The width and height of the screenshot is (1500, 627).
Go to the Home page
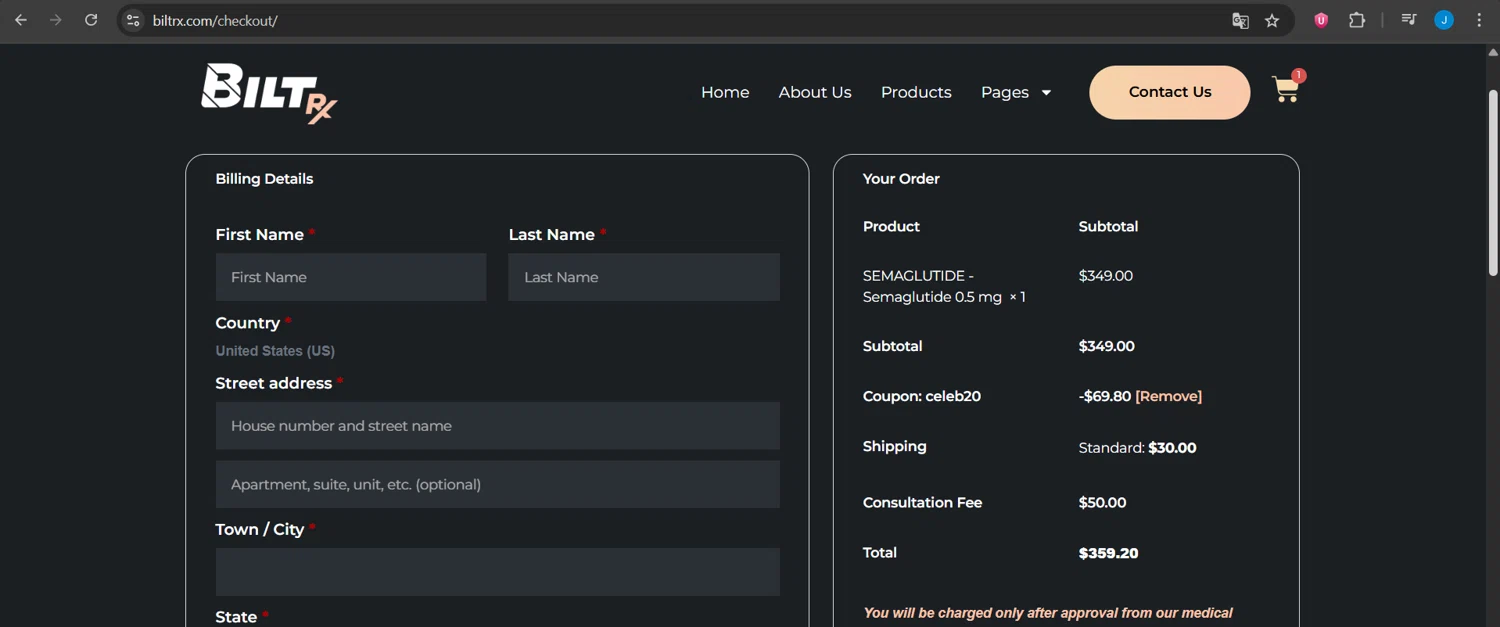725,92
